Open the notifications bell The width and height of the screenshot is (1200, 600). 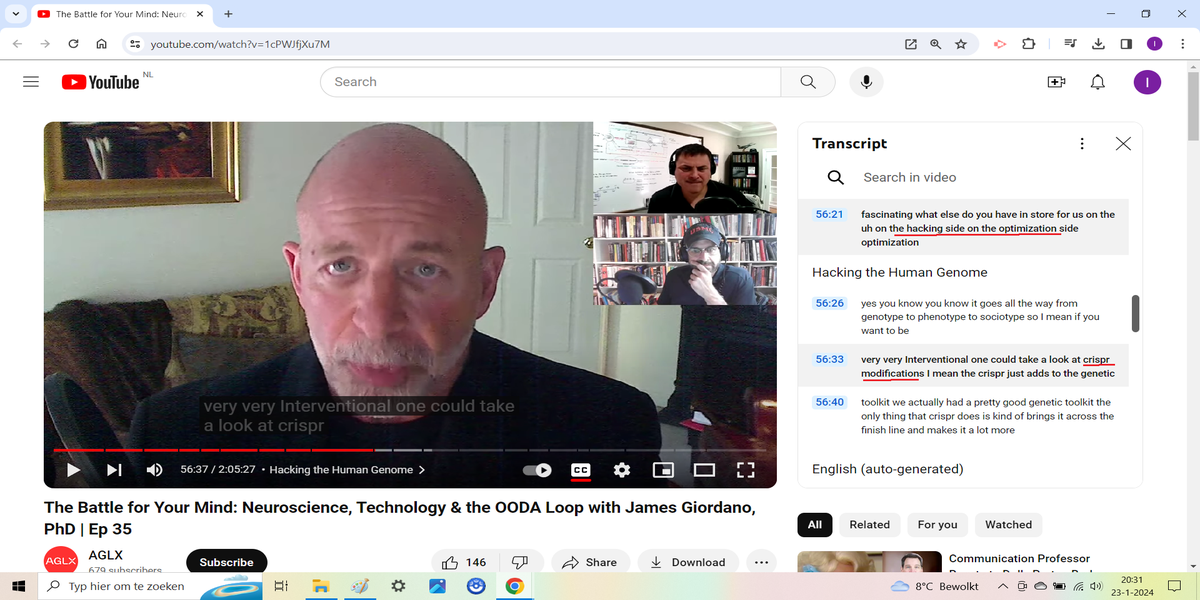pyautogui.click(x=1098, y=82)
